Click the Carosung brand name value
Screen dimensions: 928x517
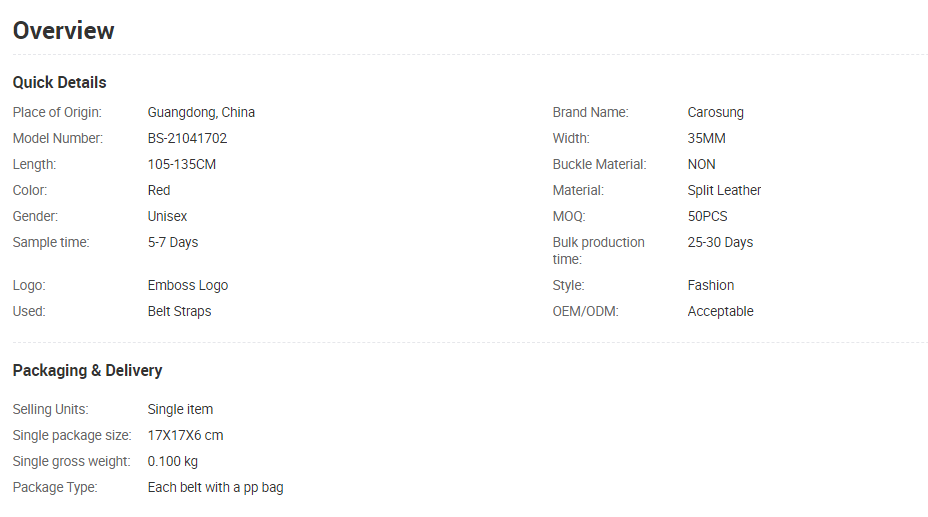click(716, 112)
